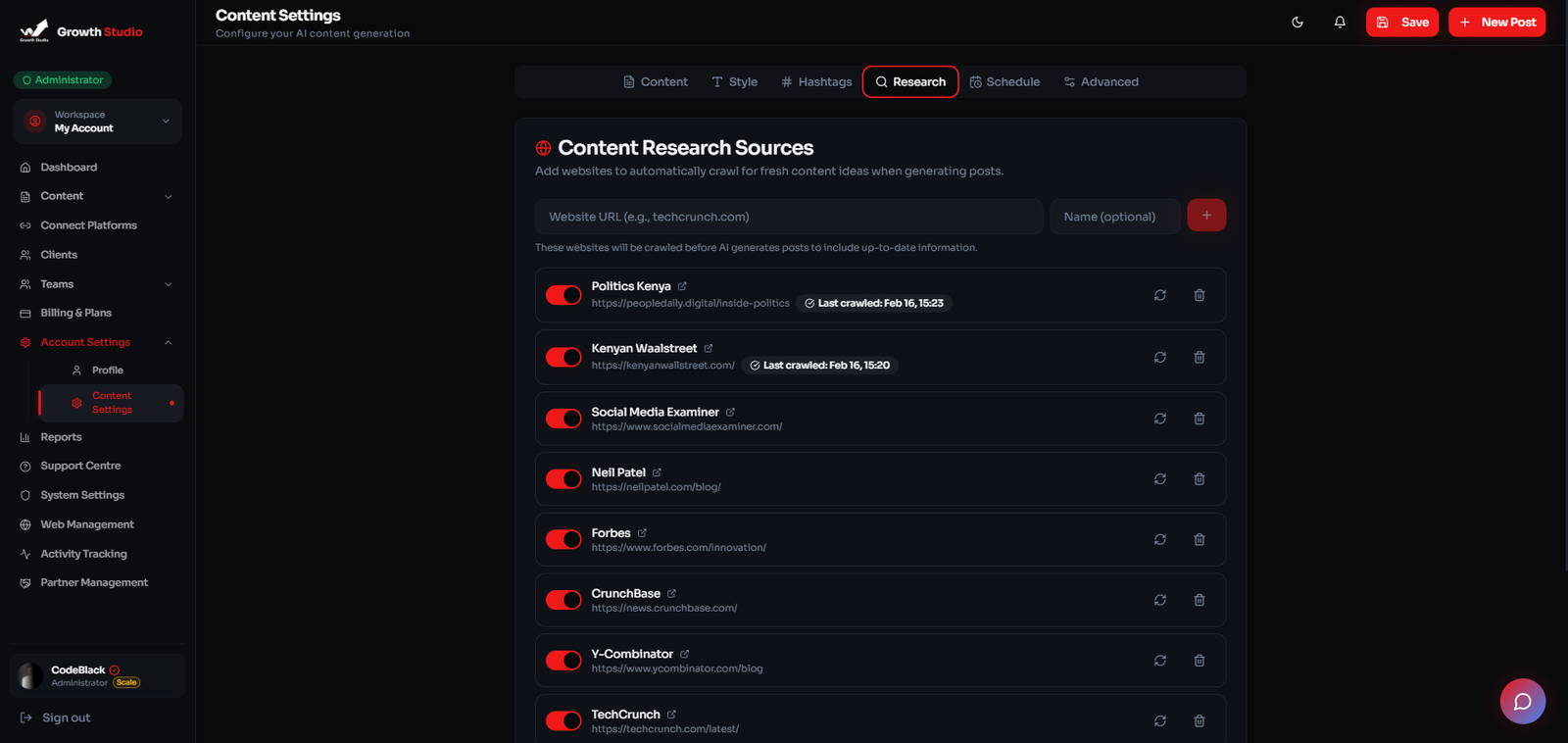Delete the Kenyan Waalstreet source
This screenshot has width=1568, height=743.
(x=1200, y=357)
